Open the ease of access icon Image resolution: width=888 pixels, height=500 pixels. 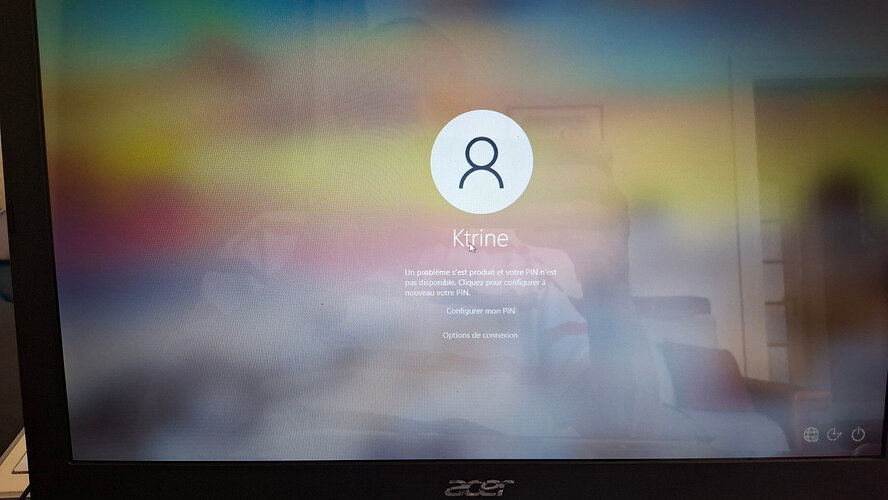[834, 434]
